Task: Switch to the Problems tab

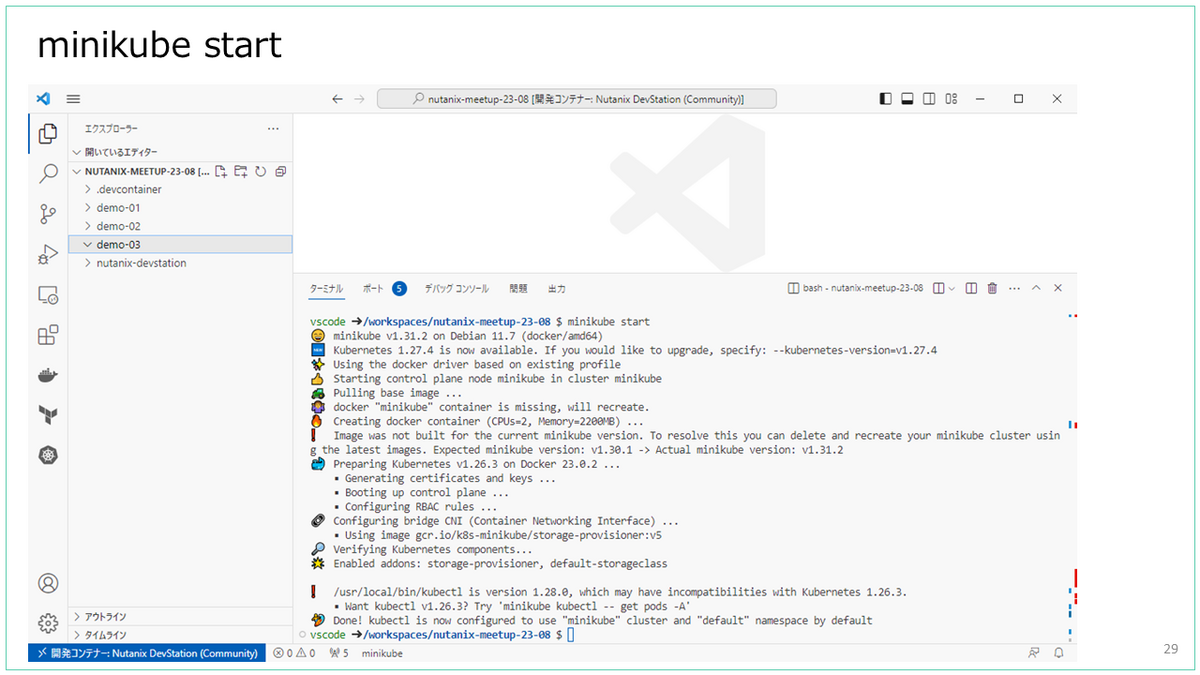Action: (x=518, y=288)
